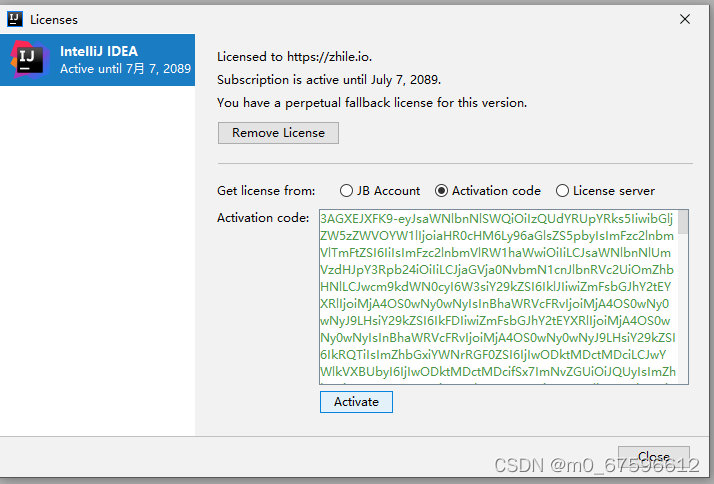Click the perpetual fallback license message
The height and width of the screenshot is (484, 714).
pos(371,102)
